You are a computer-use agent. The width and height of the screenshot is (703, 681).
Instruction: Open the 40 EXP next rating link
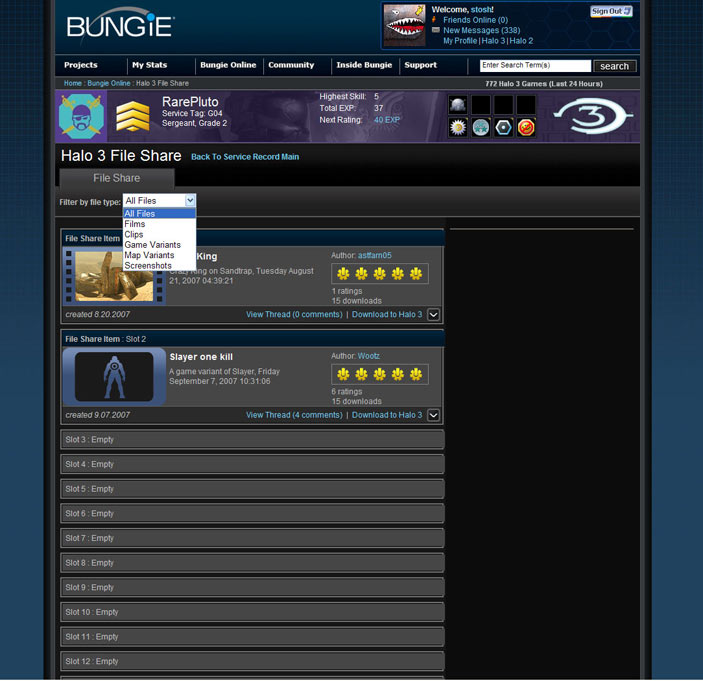(386, 120)
